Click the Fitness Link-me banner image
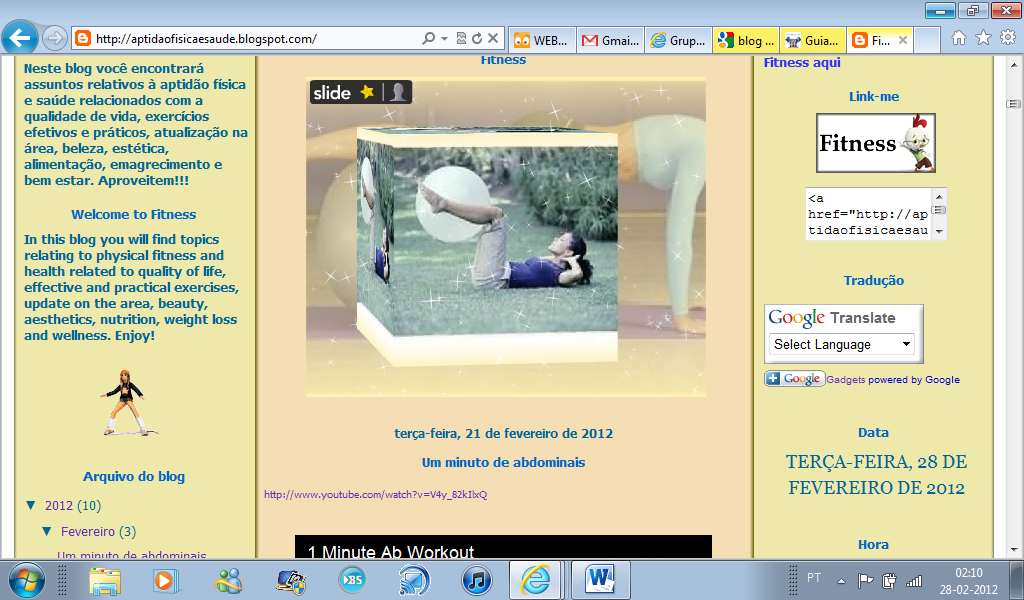 [875, 143]
